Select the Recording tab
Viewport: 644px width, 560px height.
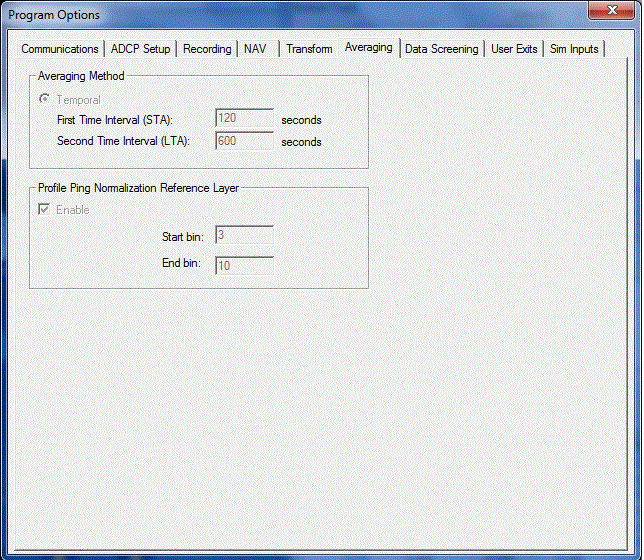207,49
